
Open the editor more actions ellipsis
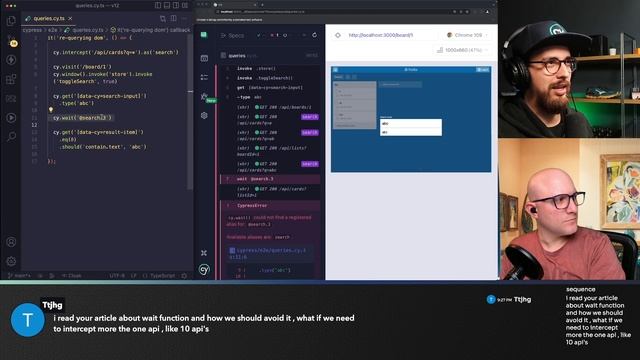184,18
